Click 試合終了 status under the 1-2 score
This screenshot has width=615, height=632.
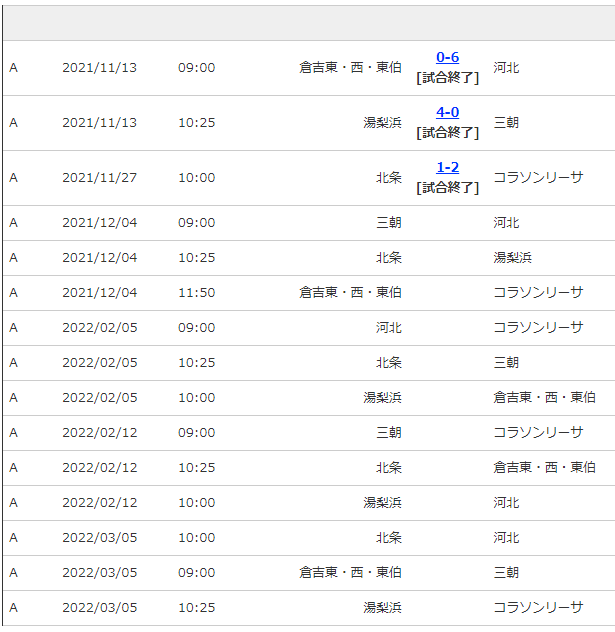tap(447, 187)
